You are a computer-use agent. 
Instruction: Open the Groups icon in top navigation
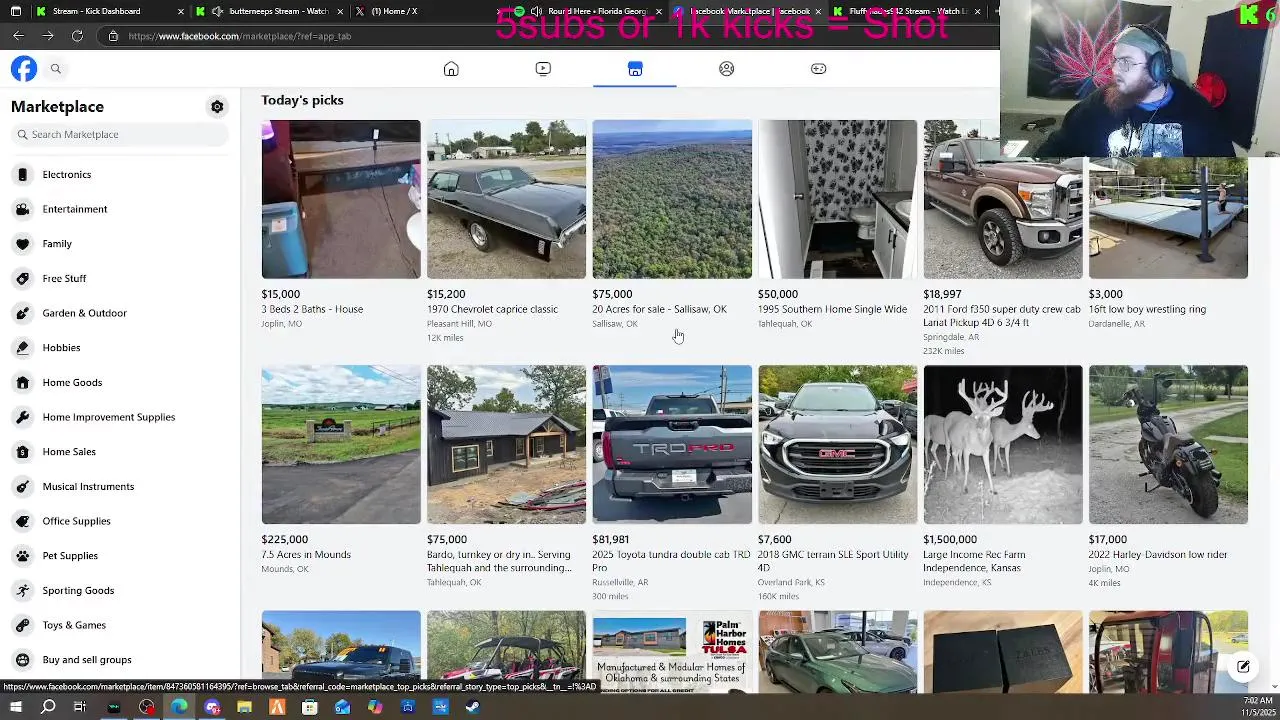727,69
